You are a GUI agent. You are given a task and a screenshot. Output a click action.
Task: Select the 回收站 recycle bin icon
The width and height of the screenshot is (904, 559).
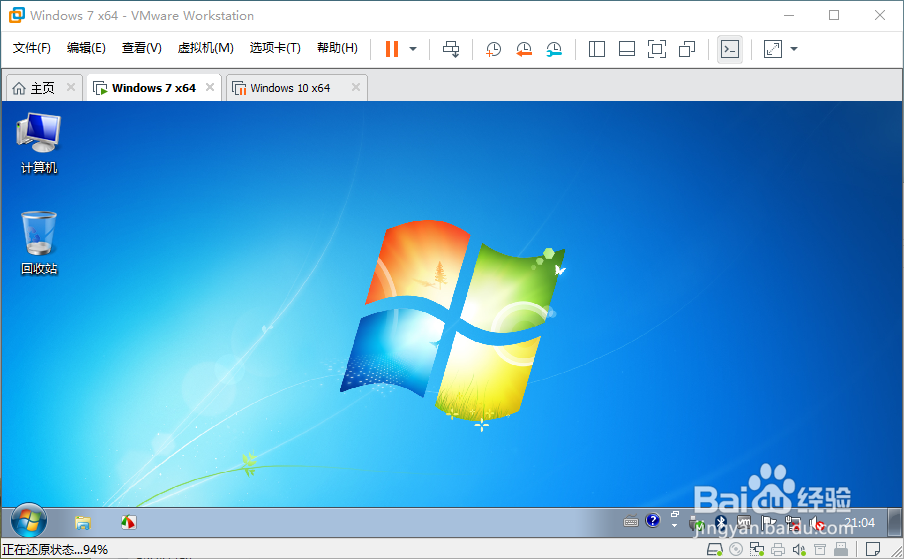point(39,243)
